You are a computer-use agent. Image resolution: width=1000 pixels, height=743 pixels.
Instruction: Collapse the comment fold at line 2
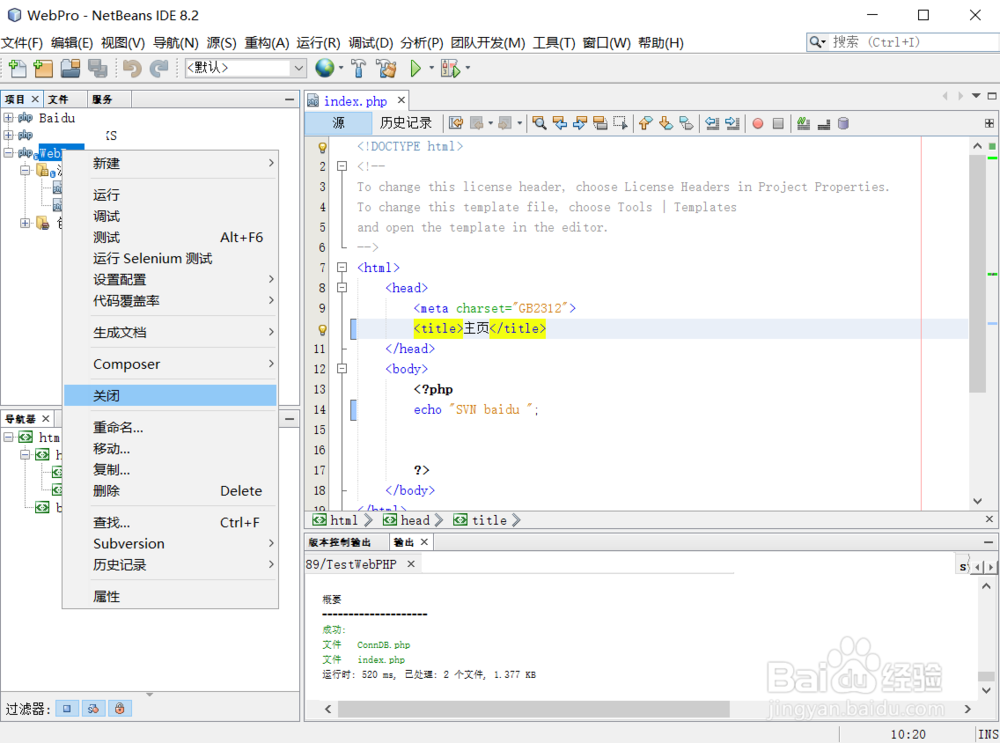[x=342, y=166]
